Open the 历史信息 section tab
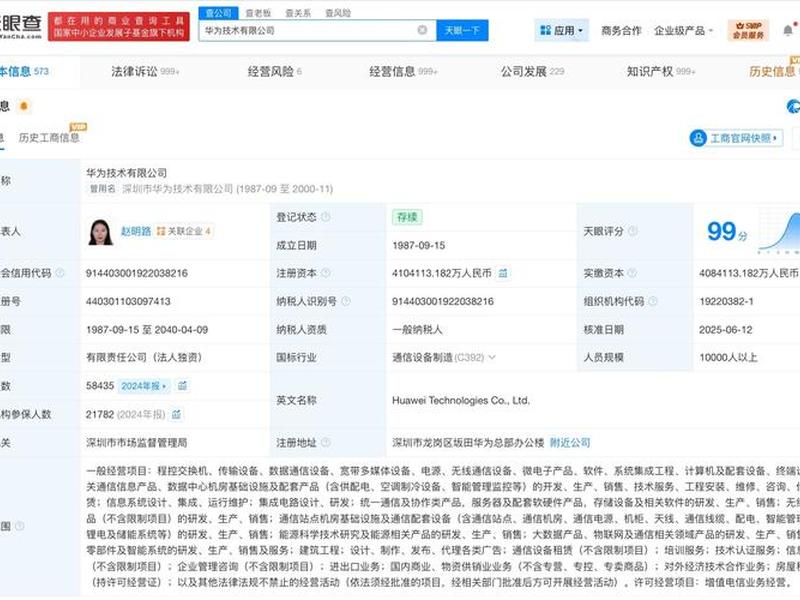800x600 pixels. coord(773,71)
